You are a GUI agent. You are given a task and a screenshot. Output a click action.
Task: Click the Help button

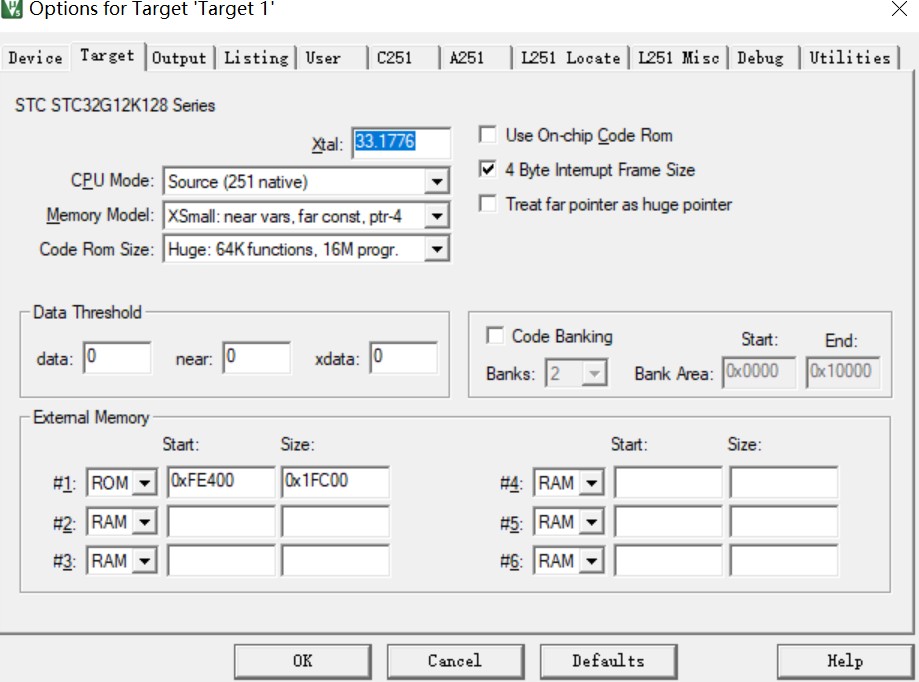coord(845,661)
